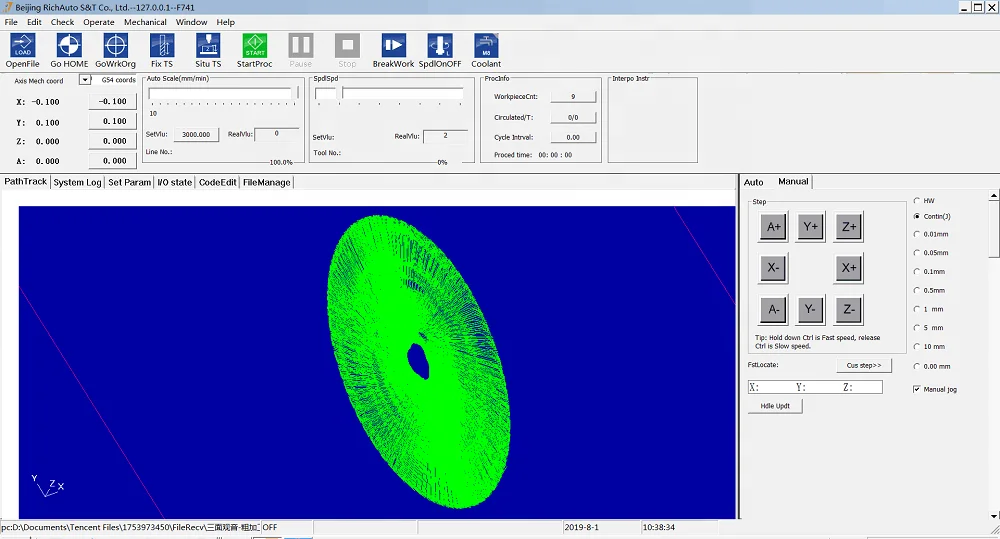Screen dimensions: 1000x539
Task: Click the SetVlu 3000.000 field
Action: pos(196,134)
